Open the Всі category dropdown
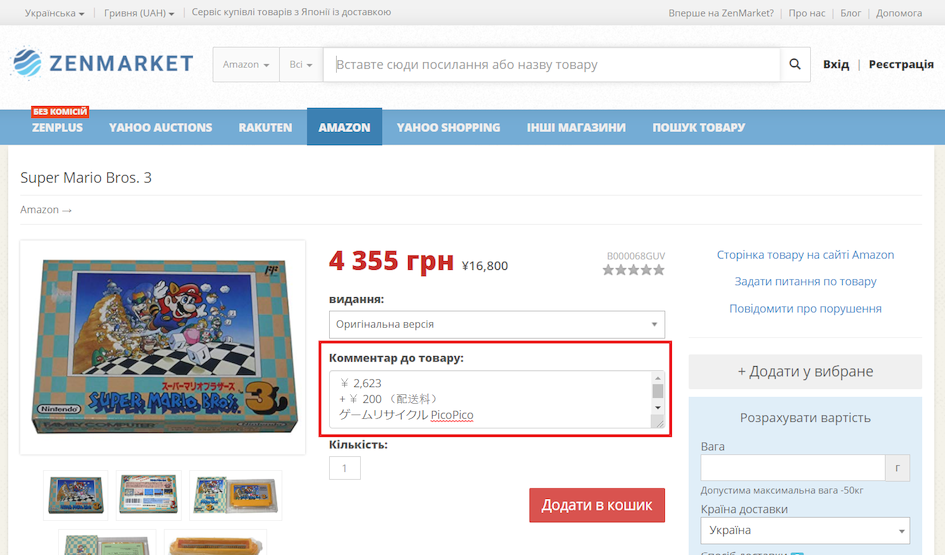The height and width of the screenshot is (555, 945). pos(301,64)
